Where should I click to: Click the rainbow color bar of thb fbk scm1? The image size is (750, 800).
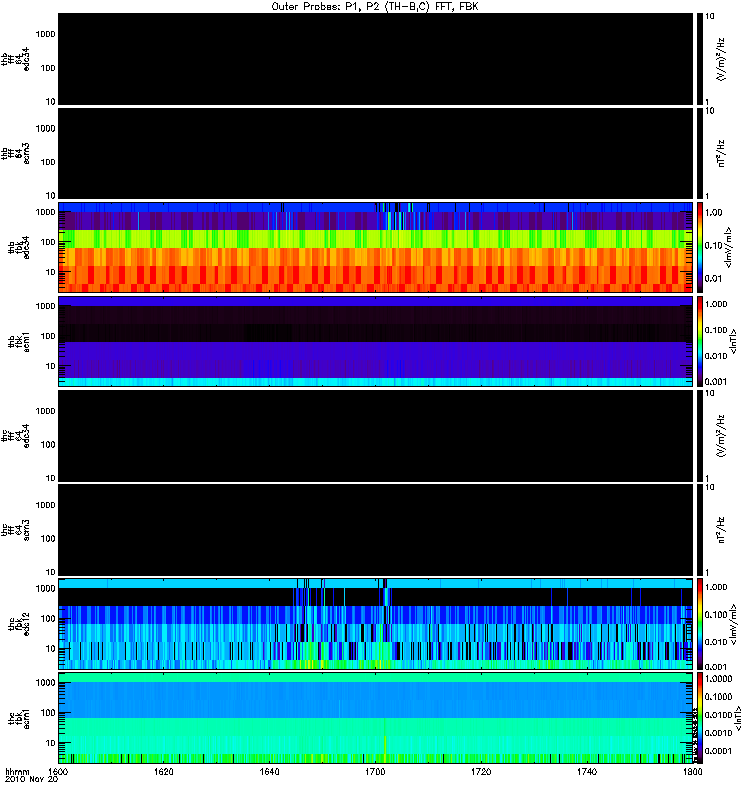tap(699, 341)
